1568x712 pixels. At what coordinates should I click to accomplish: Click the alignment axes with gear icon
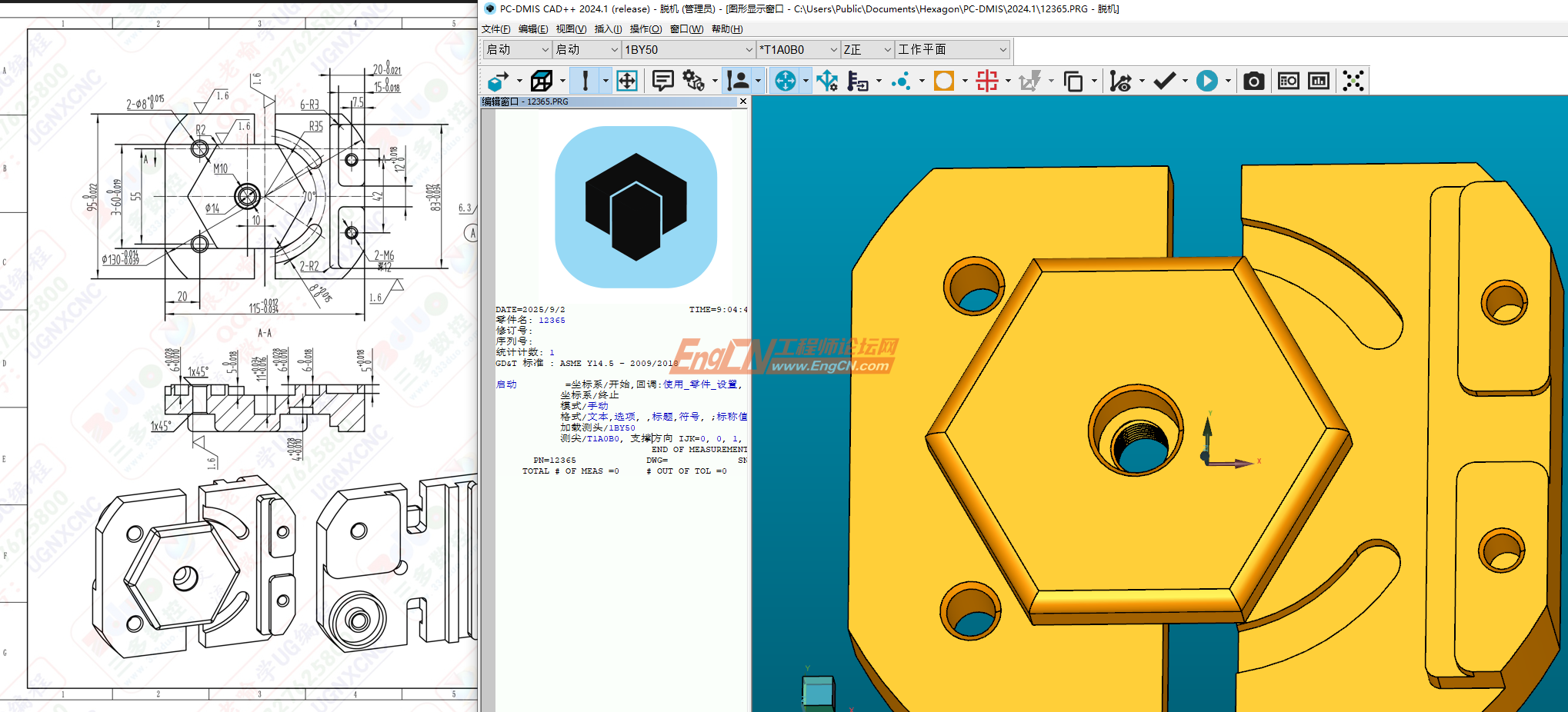click(x=827, y=81)
